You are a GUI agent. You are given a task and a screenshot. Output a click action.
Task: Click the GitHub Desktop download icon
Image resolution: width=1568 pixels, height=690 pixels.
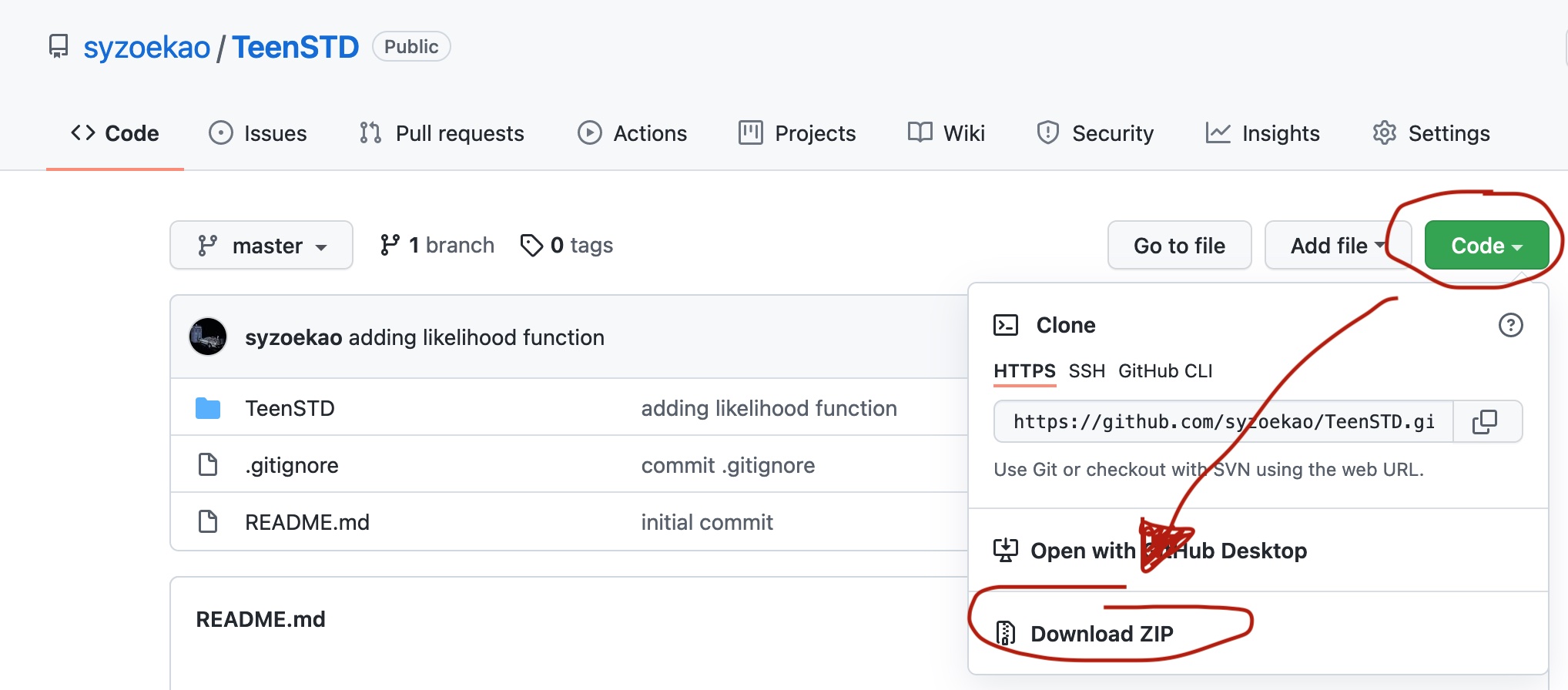click(x=1006, y=550)
